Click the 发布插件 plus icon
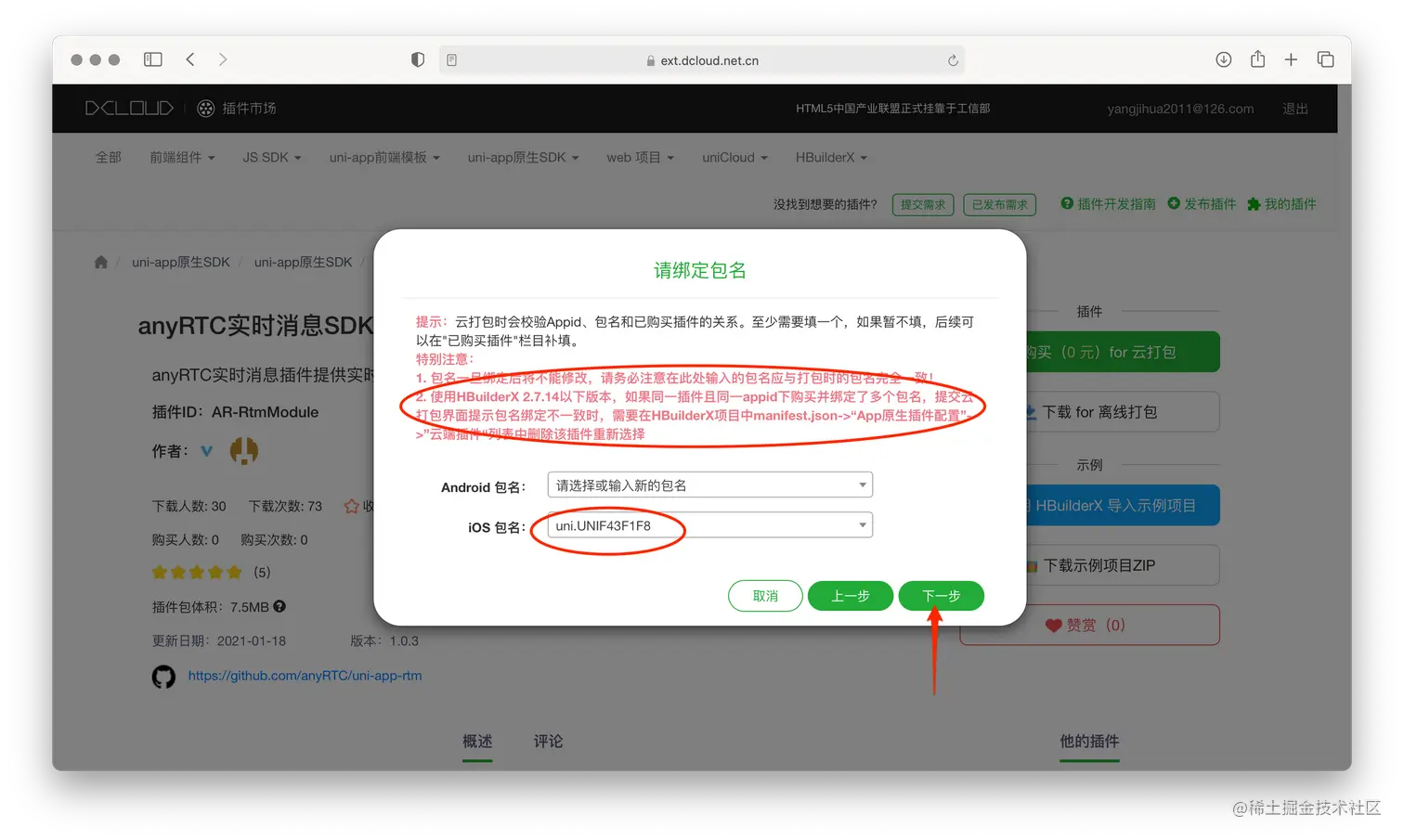The height and width of the screenshot is (840, 1404). 1172,204
